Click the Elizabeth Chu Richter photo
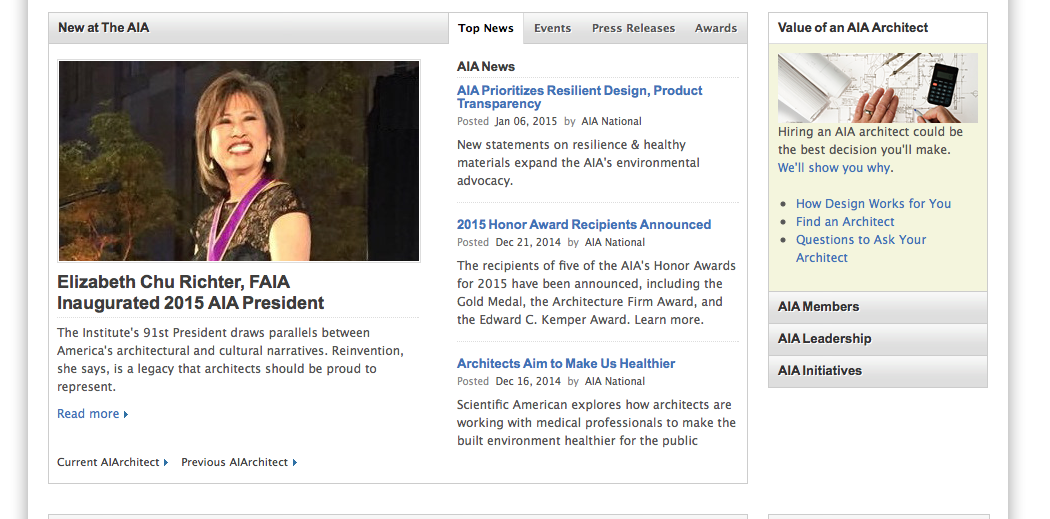Viewport: 1050px width, 519px height. tap(238, 160)
